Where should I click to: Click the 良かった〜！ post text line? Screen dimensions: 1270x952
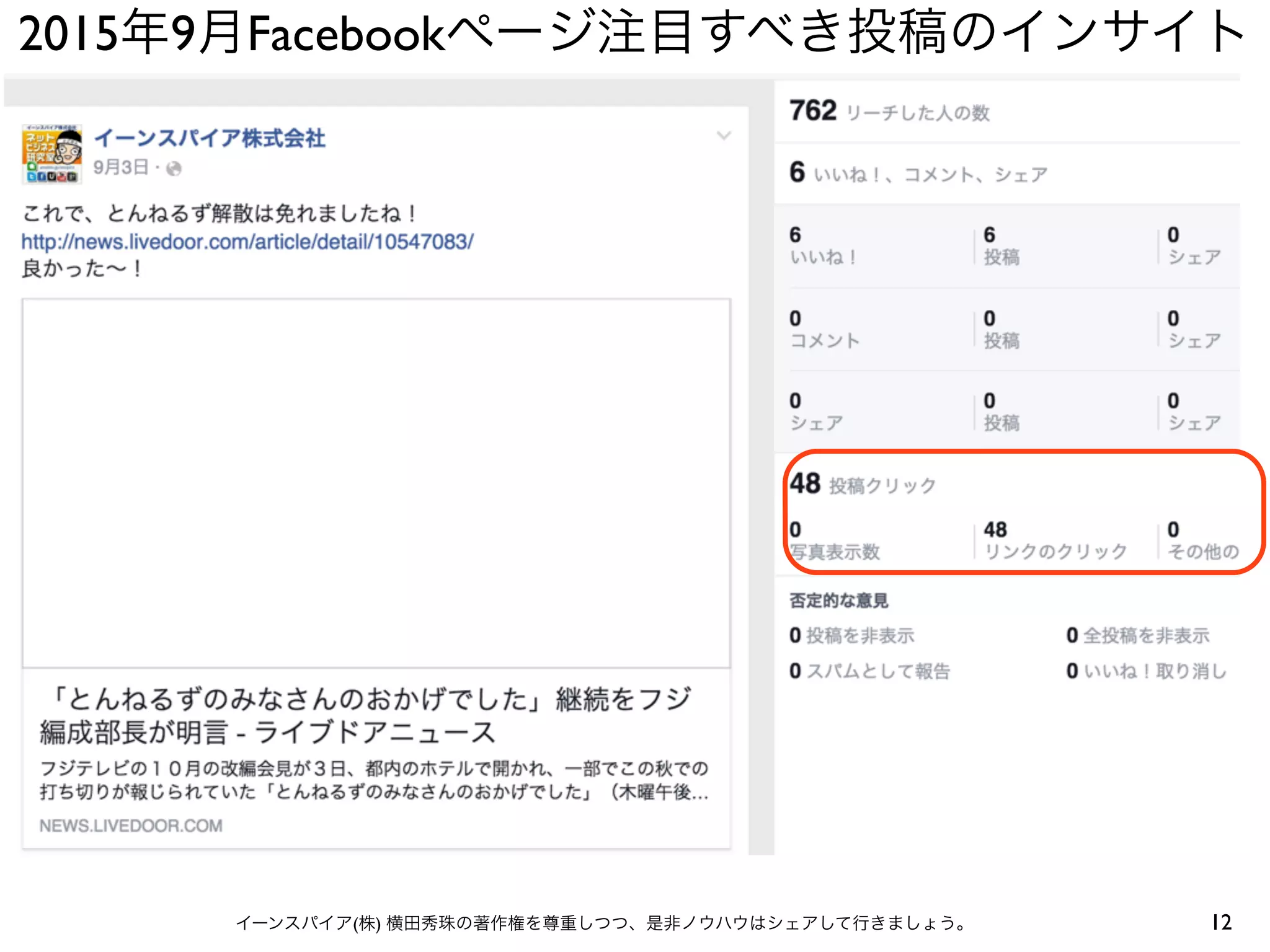83,268
